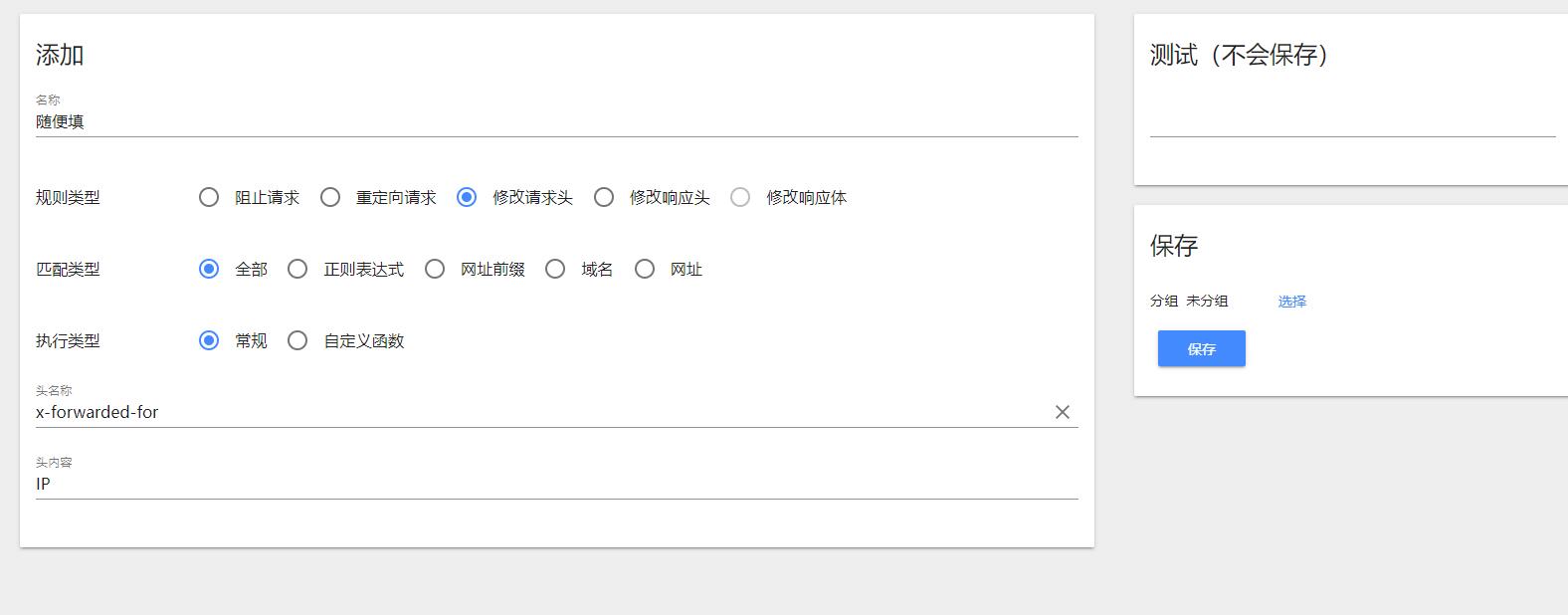
Task: Click the test URL input field
Action: pos(1351,121)
